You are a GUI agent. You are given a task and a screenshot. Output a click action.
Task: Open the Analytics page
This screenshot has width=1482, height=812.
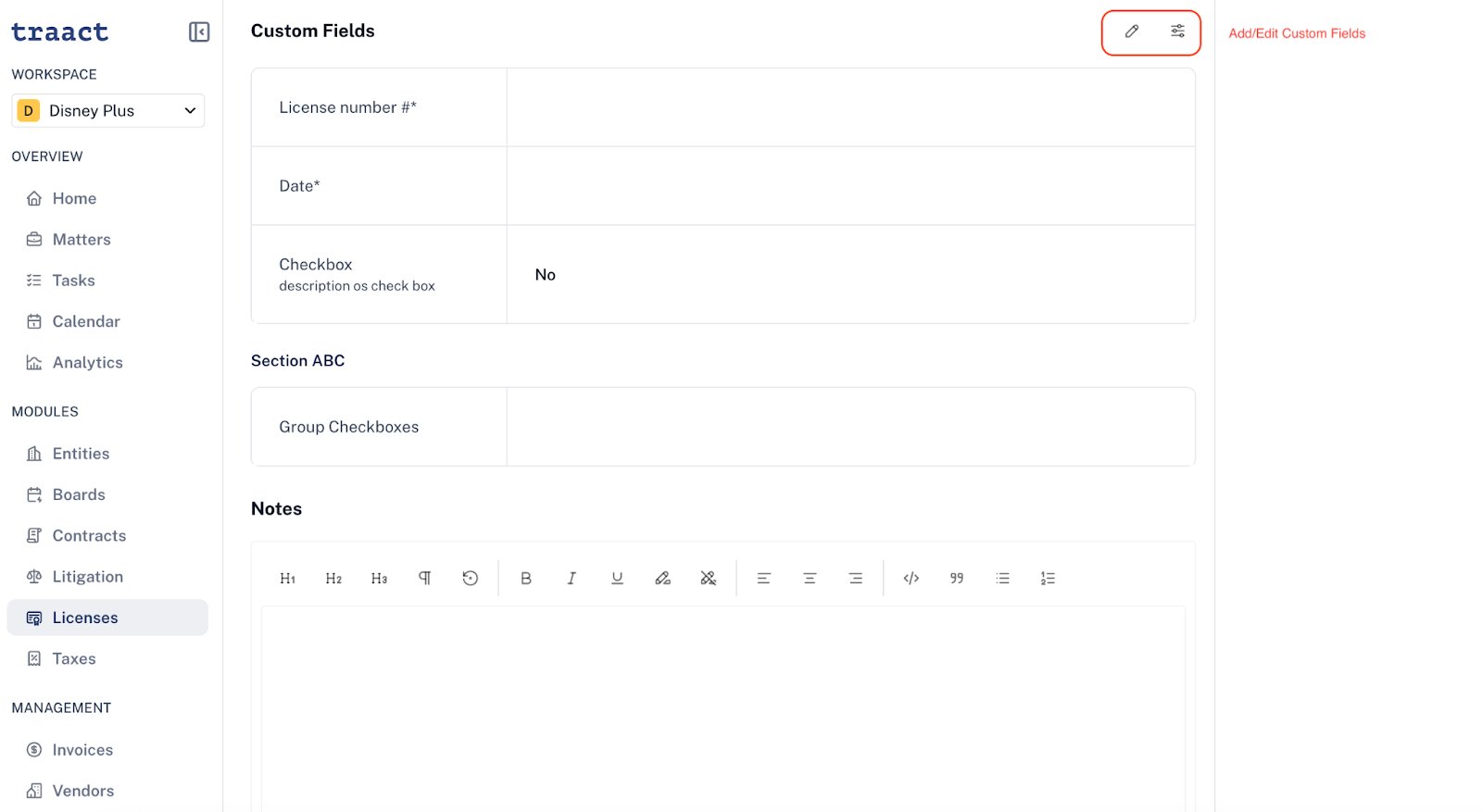87,363
